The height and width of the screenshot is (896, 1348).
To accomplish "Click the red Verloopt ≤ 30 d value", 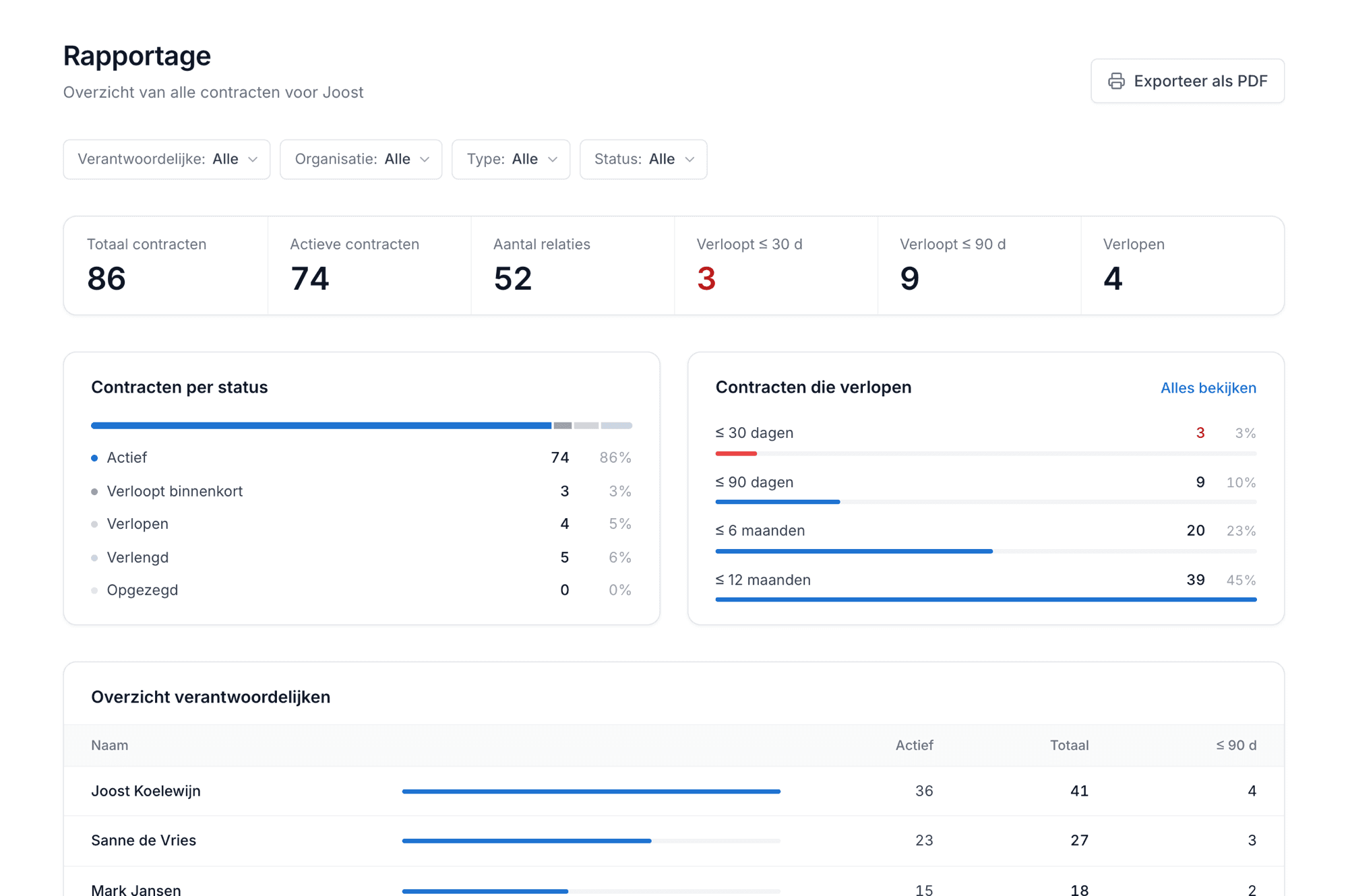I will (706, 278).
